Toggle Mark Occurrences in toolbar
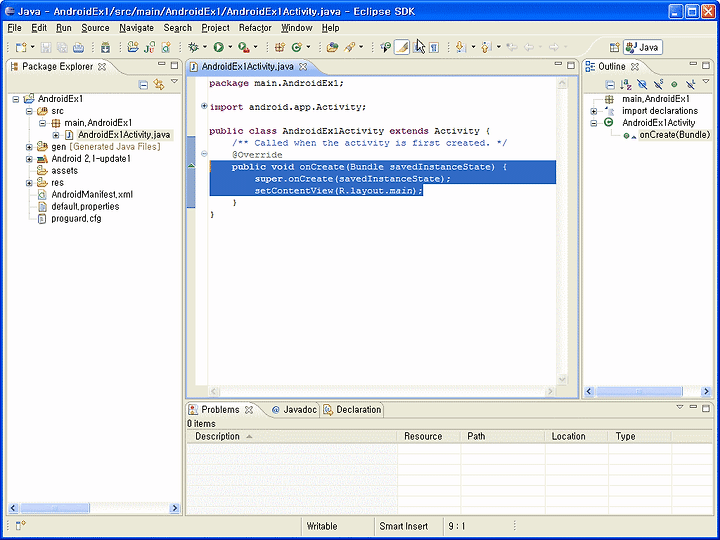Image resolution: width=720 pixels, height=540 pixels. [x=402, y=47]
